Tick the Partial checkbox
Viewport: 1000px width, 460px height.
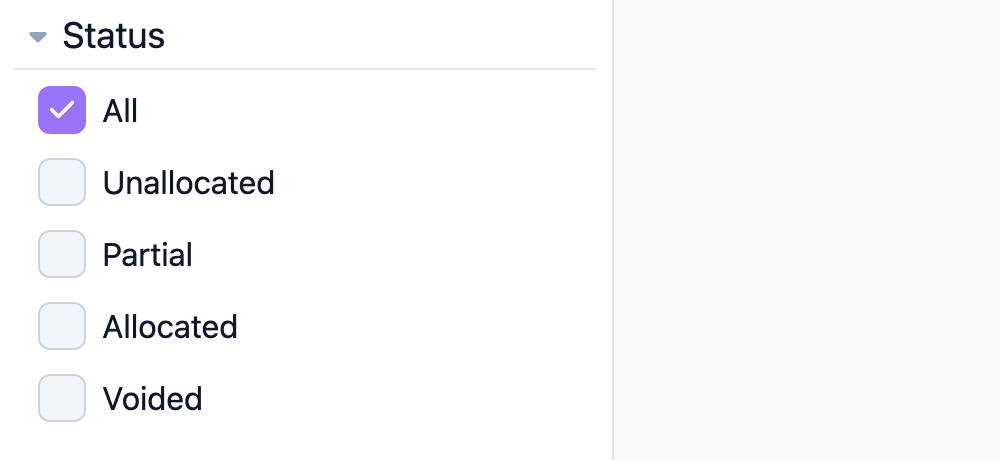(62, 254)
